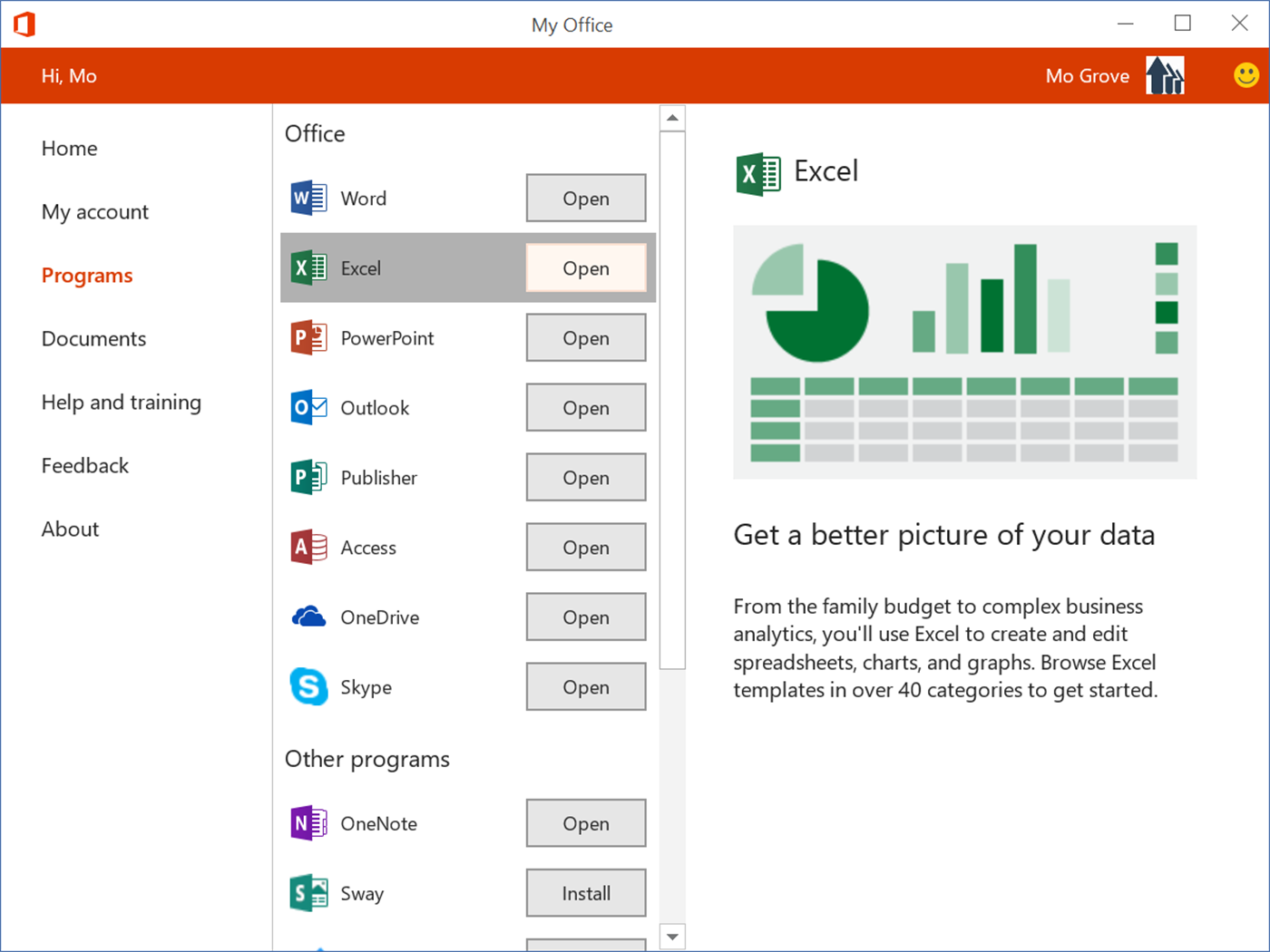This screenshot has height=952, width=1270.
Task: Click the Office logo in title bar
Action: tap(24, 24)
